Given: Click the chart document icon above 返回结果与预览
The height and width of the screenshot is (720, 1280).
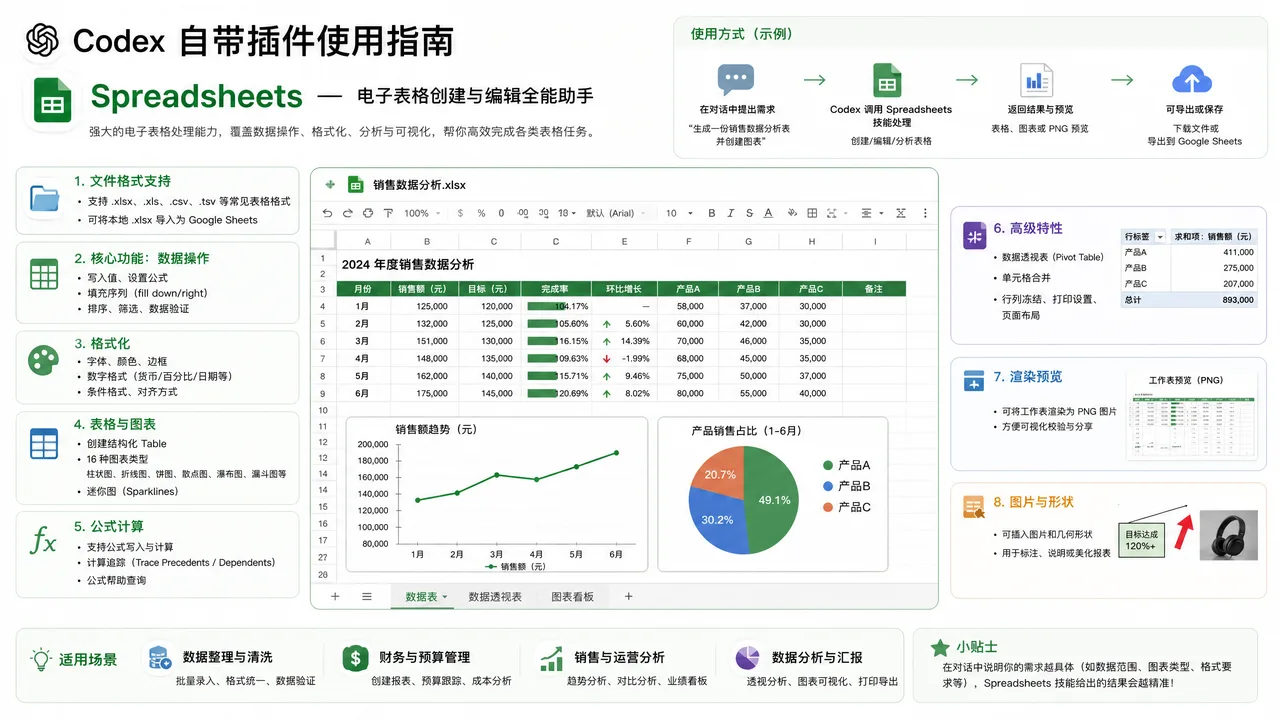Looking at the screenshot, I should (1036, 80).
